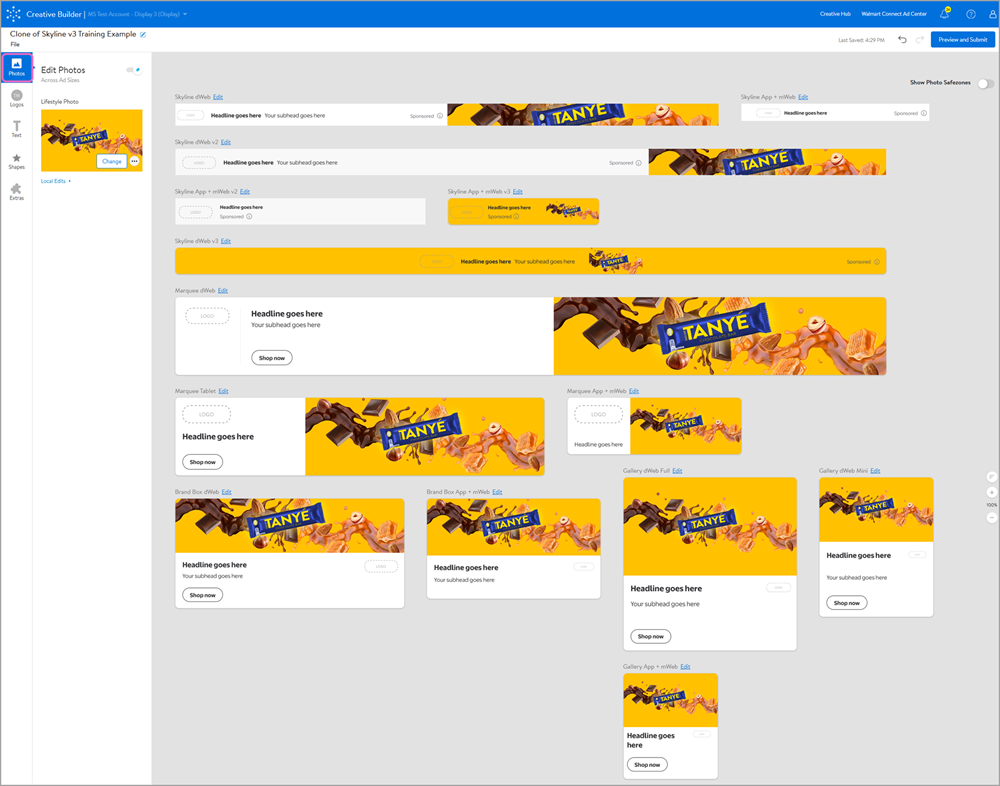Click Sponsored info icon in Skyline dWeb ad
The width and height of the screenshot is (1000, 786).
(x=440, y=116)
